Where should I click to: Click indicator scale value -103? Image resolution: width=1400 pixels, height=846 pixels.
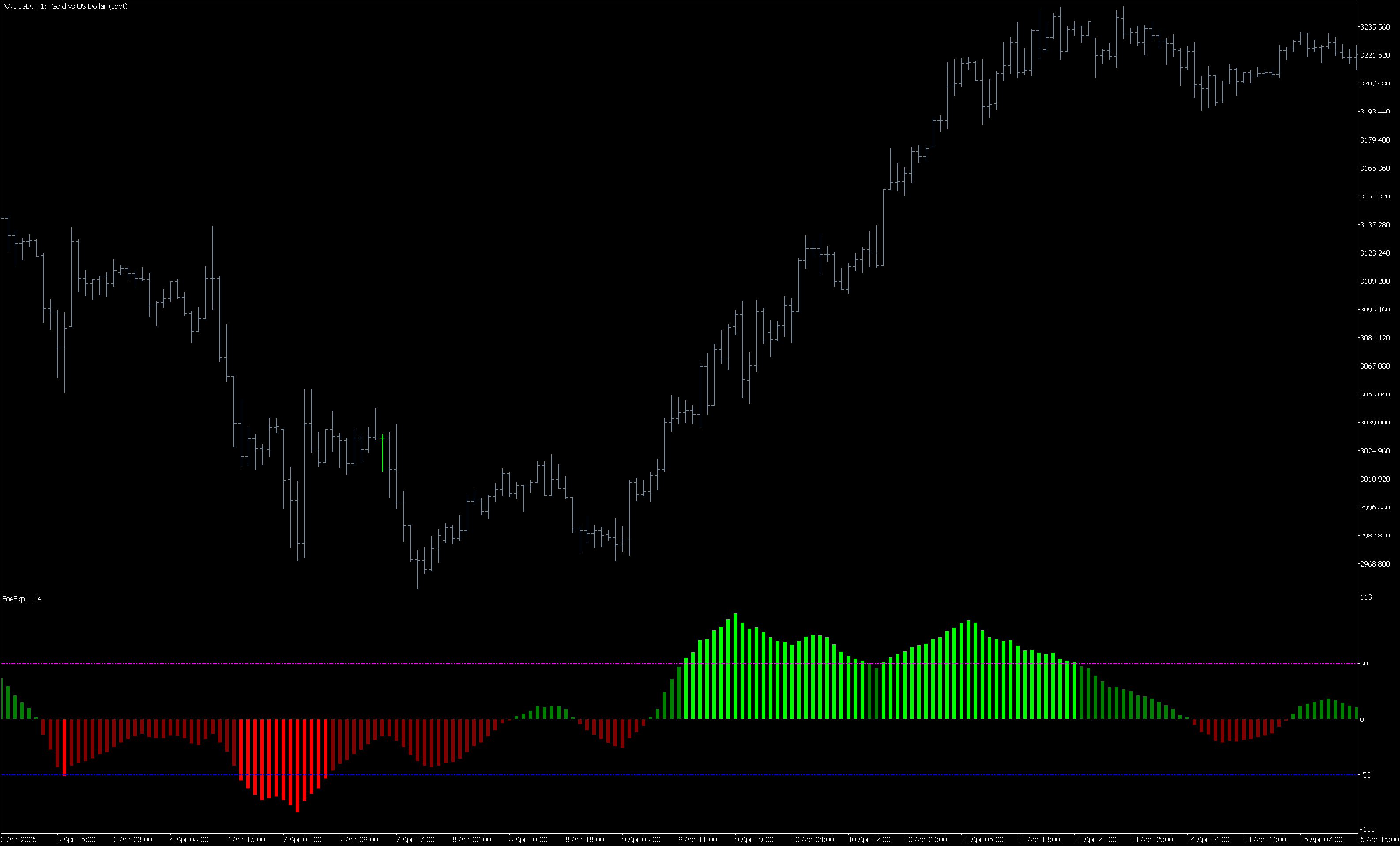coord(1367,830)
